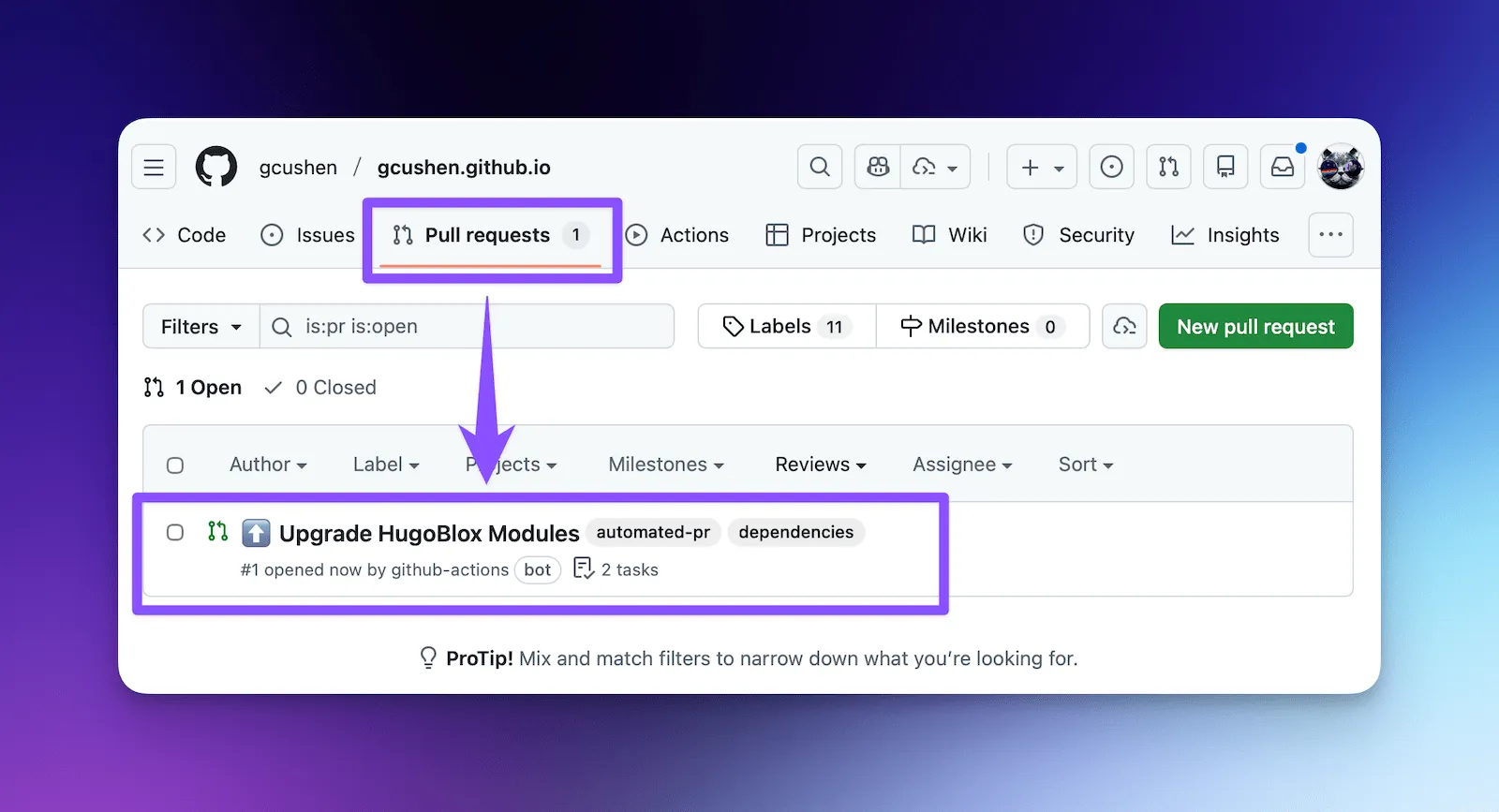Image resolution: width=1499 pixels, height=812 pixels.
Task: Expand the Milestones filter dropdown
Action: coord(666,465)
